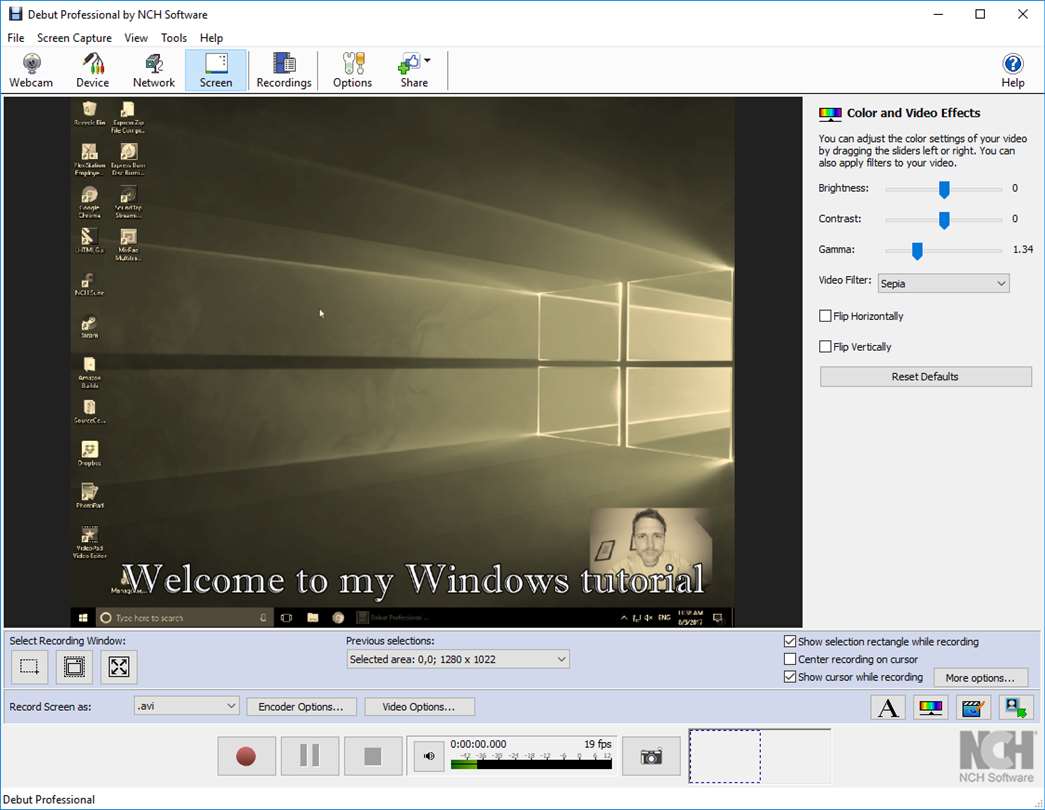Select the window selection tool

[74, 666]
